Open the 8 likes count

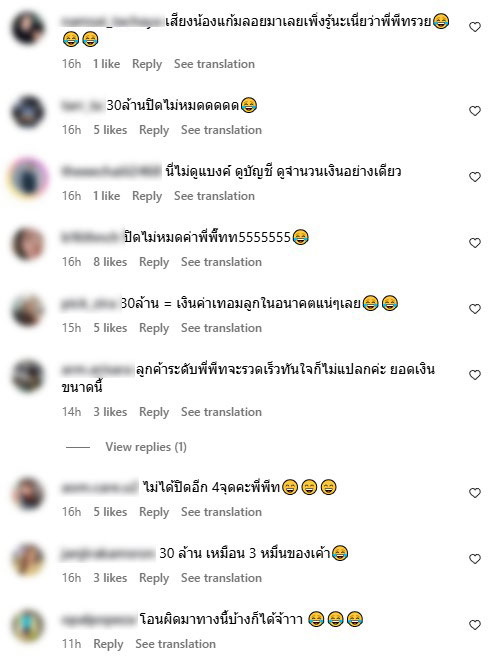click(110, 262)
